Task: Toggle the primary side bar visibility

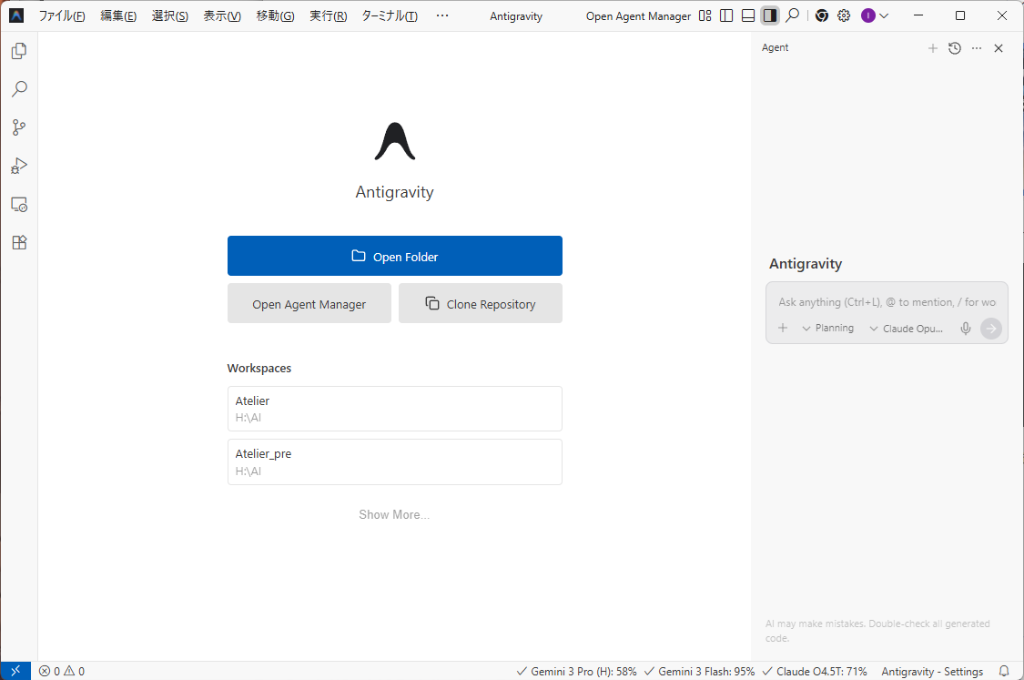Action: (x=727, y=16)
